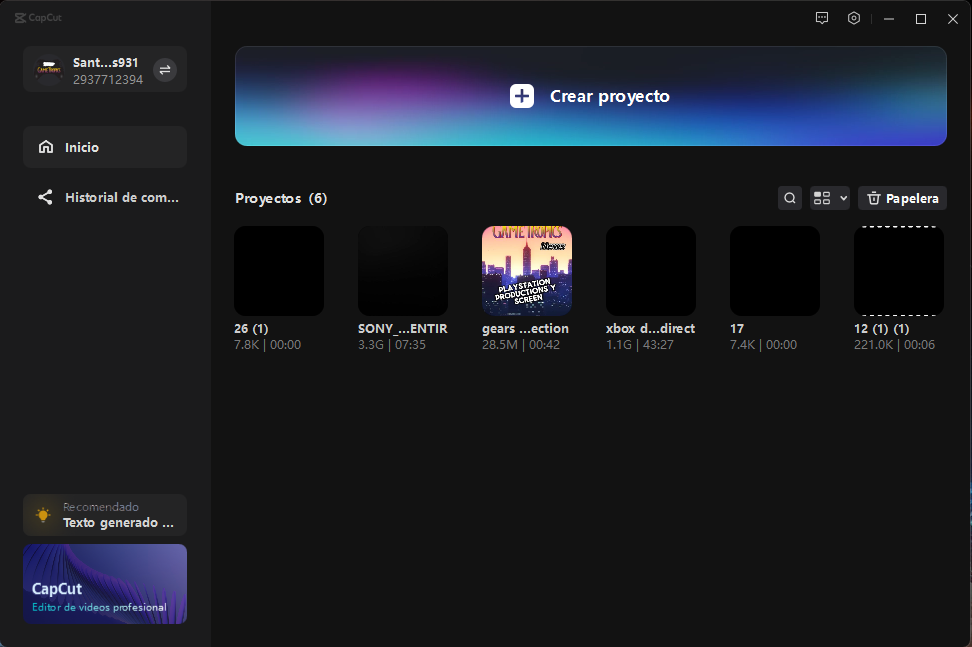
Task: Open the feedback chat bubble icon
Action: click(x=822, y=18)
